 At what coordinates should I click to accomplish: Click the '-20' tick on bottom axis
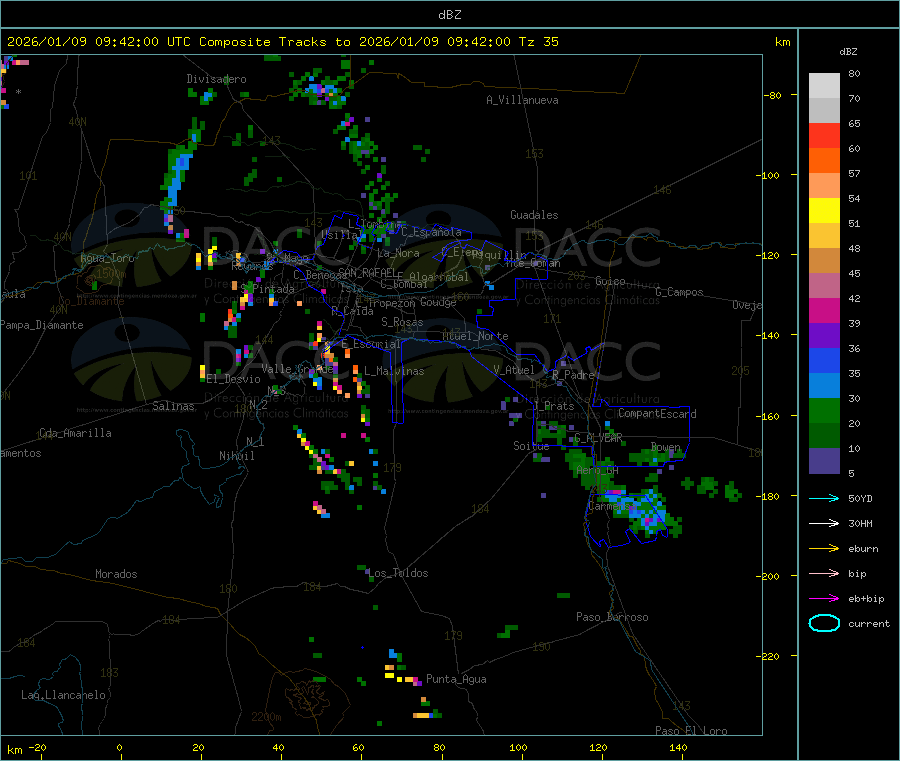[38, 747]
